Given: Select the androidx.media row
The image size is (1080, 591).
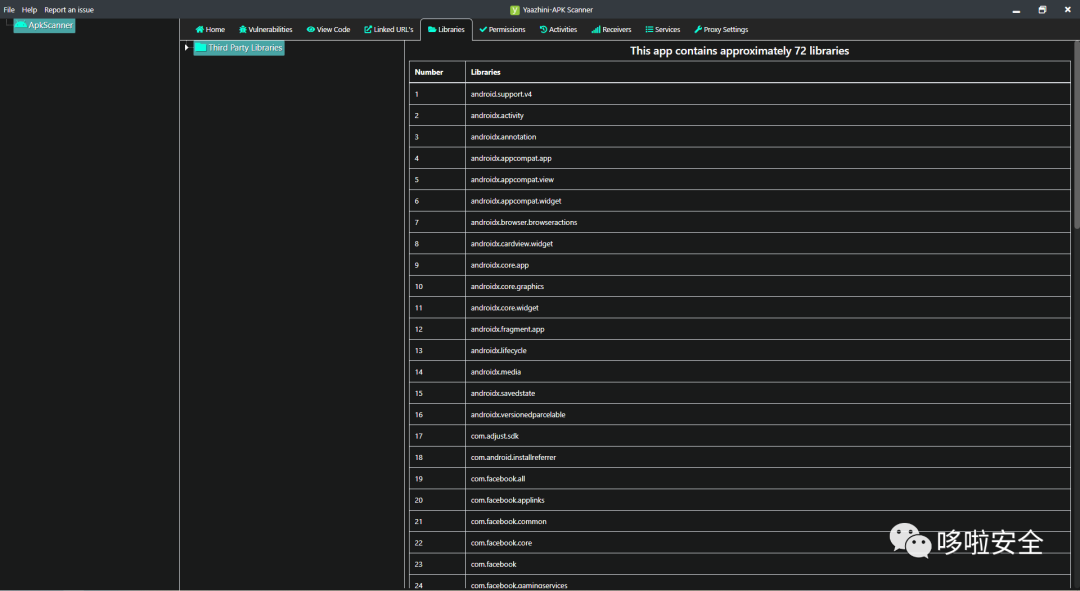Looking at the screenshot, I should 739,371.
